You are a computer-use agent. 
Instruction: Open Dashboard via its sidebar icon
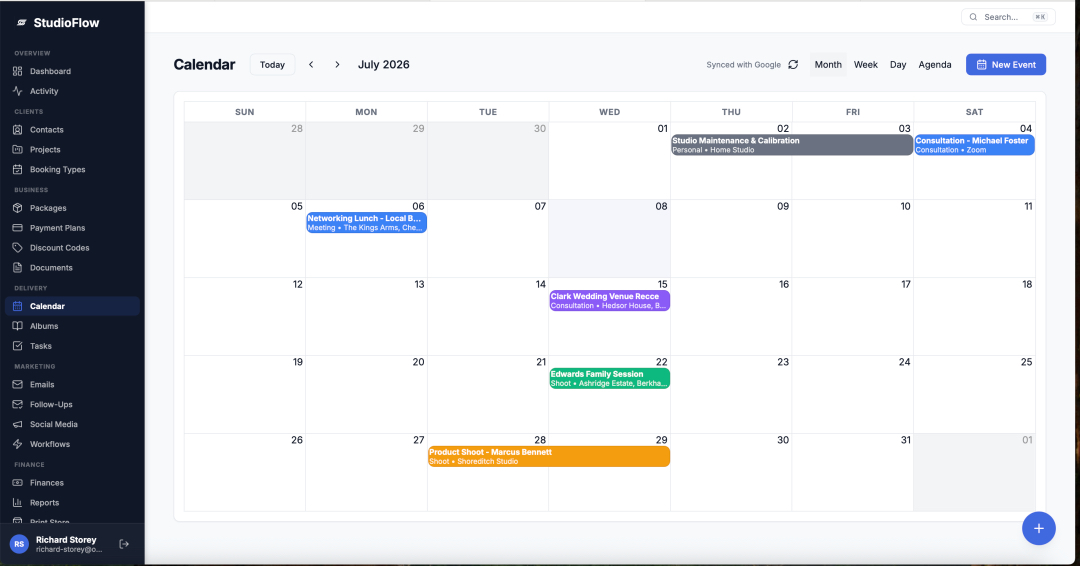click(x=18, y=71)
